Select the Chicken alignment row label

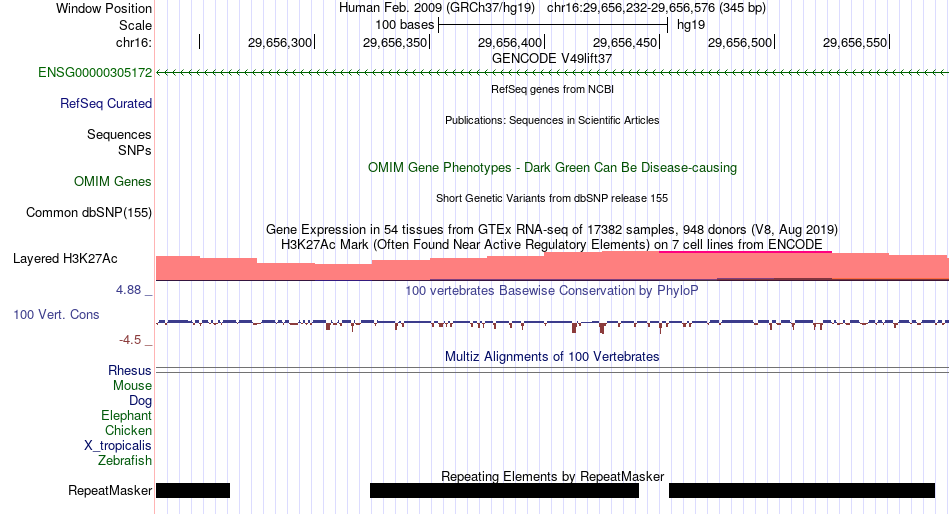pyautogui.click(x=128, y=430)
